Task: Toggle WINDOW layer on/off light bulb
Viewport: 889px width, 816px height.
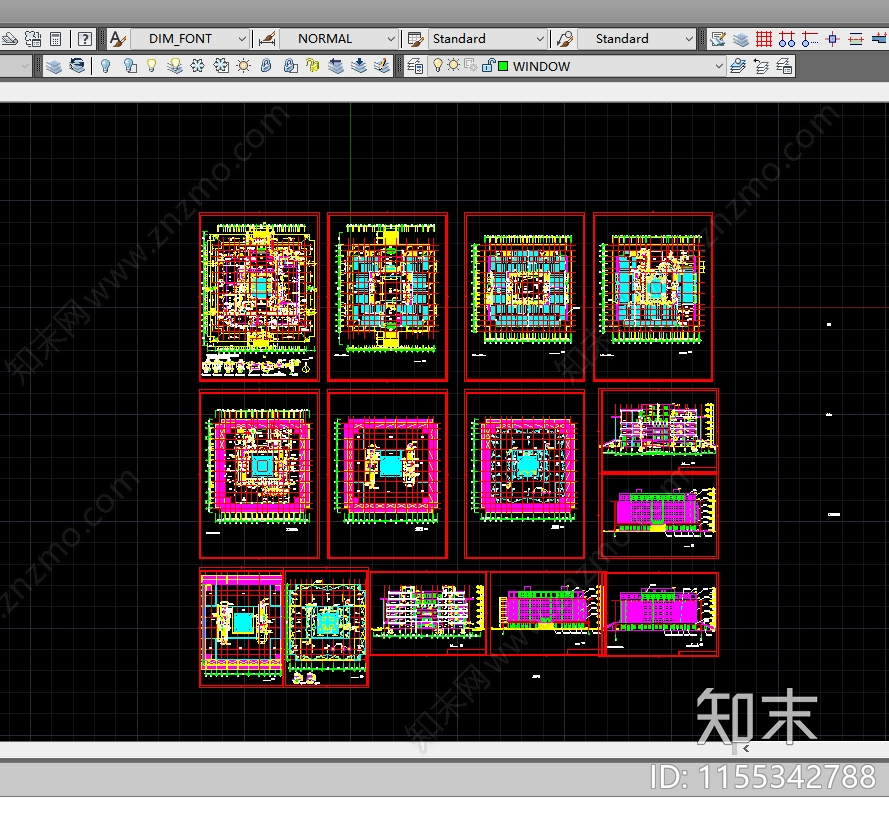Action: click(x=437, y=66)
